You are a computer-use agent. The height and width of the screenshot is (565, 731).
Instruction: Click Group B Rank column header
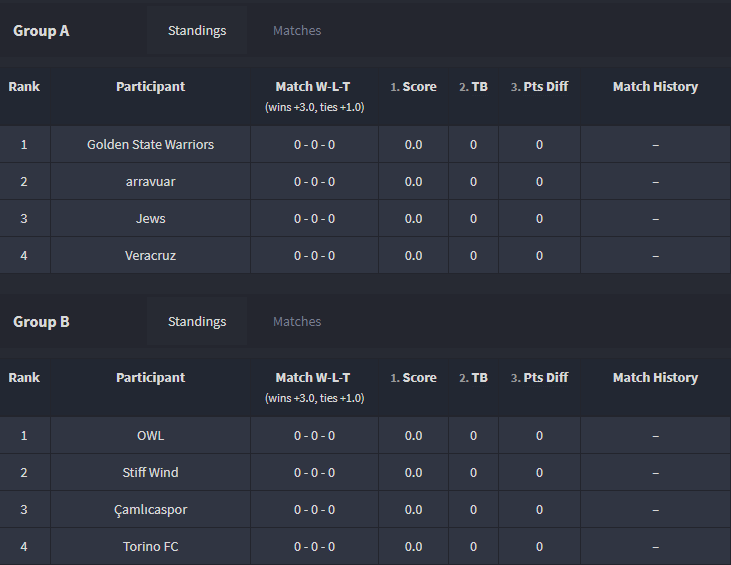(24, 378)
